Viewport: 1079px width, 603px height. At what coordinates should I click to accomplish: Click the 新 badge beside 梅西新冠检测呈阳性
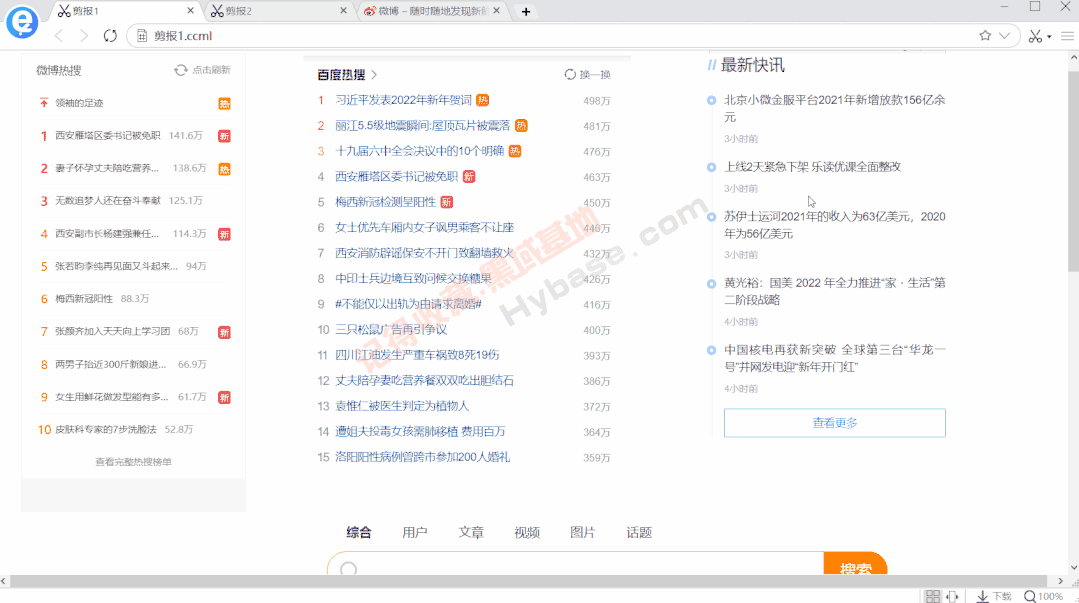447,202
